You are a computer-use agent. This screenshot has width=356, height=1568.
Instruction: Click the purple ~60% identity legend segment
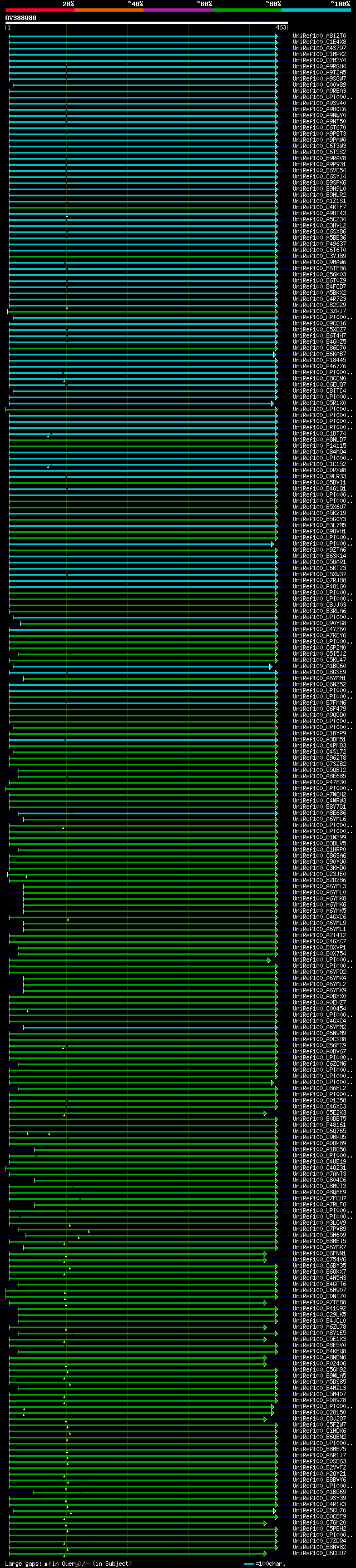coord(177,10)
